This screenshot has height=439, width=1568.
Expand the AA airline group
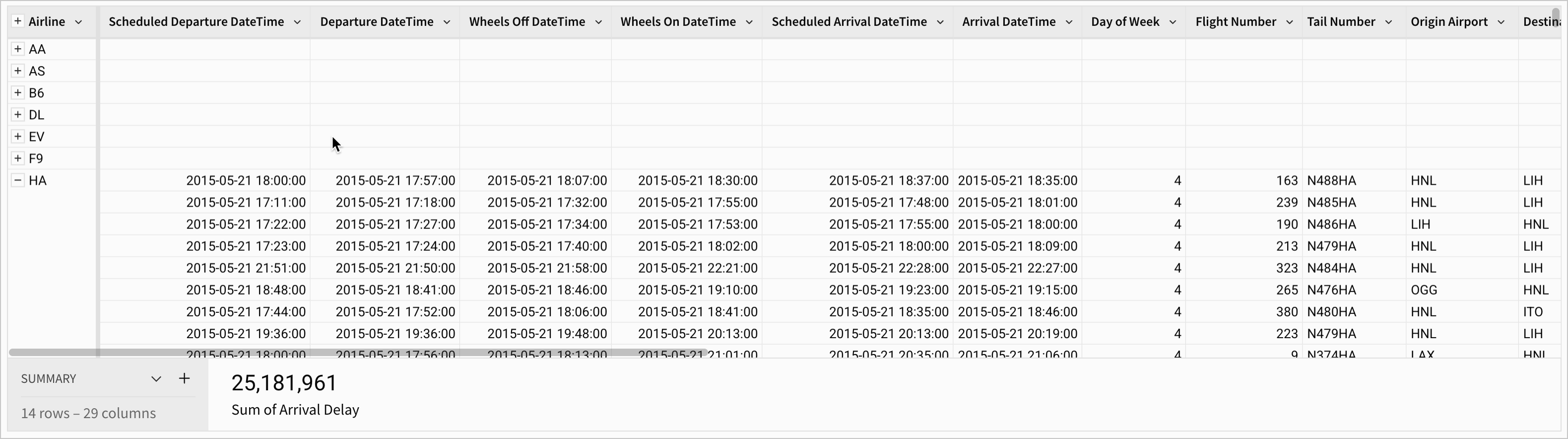tap(18, 49)
